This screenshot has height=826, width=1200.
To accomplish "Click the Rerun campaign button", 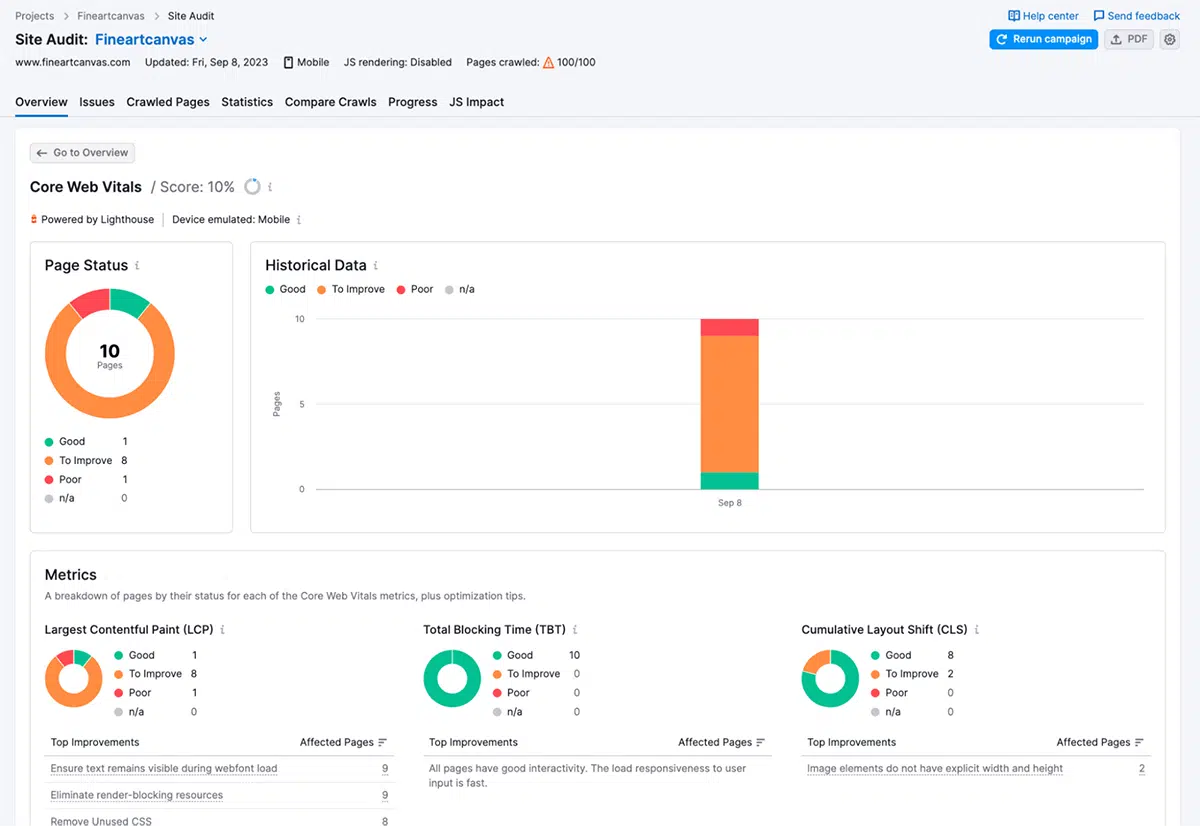I will 1043,39.
